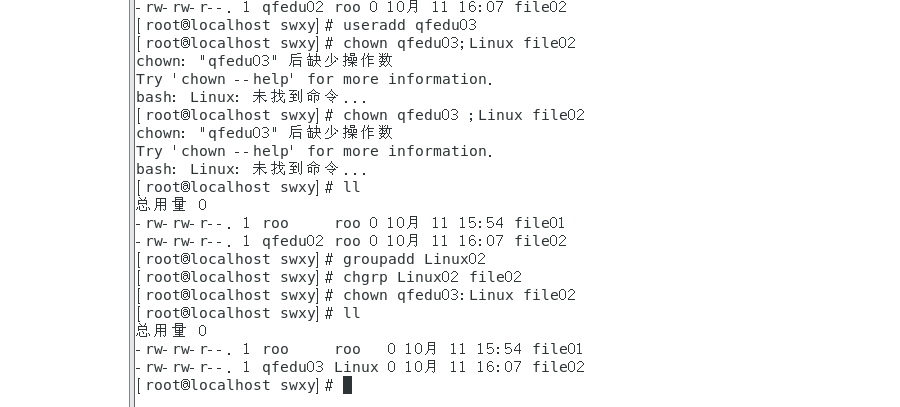Click the terminal's left vertical border line
900x407 pixels.
coord(130,200)
